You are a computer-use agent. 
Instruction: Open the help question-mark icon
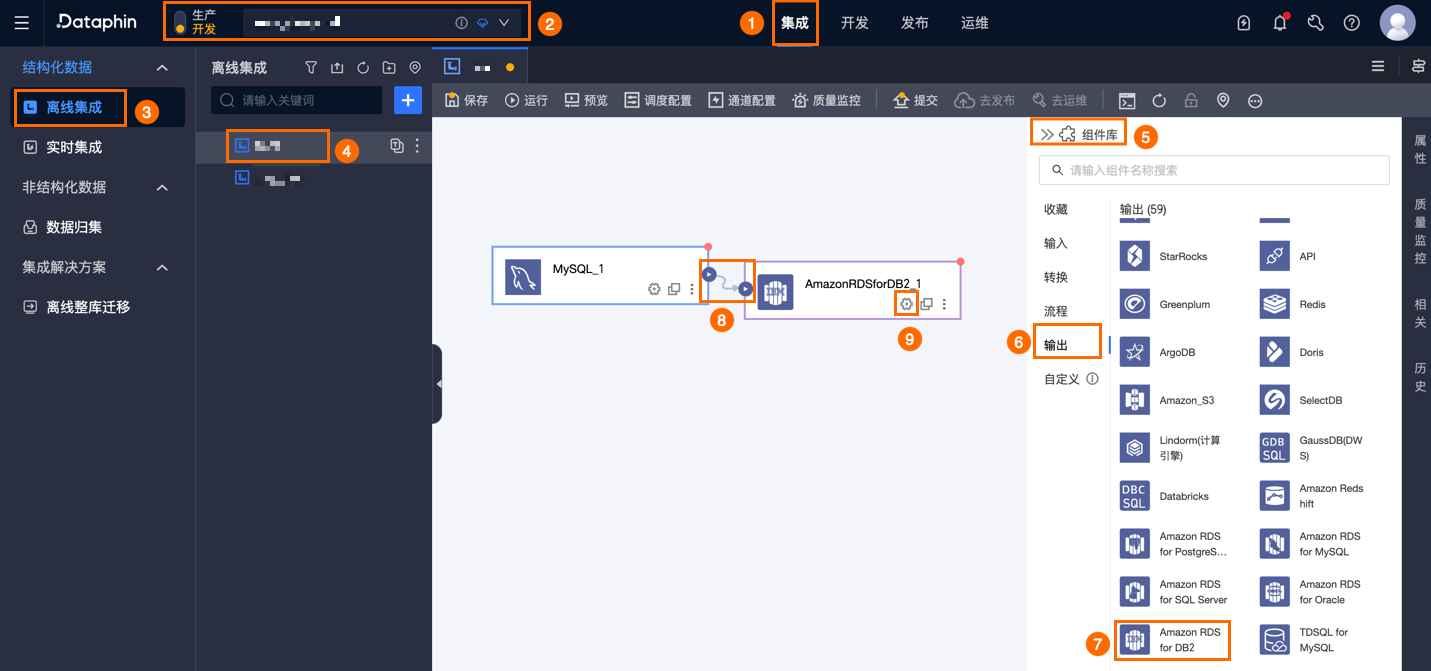tap(1352, 22)
